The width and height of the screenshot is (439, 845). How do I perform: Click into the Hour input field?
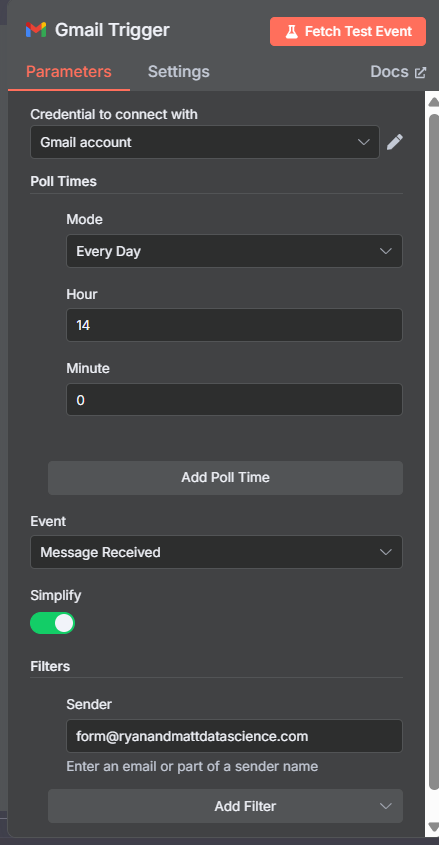coord(234,325)
